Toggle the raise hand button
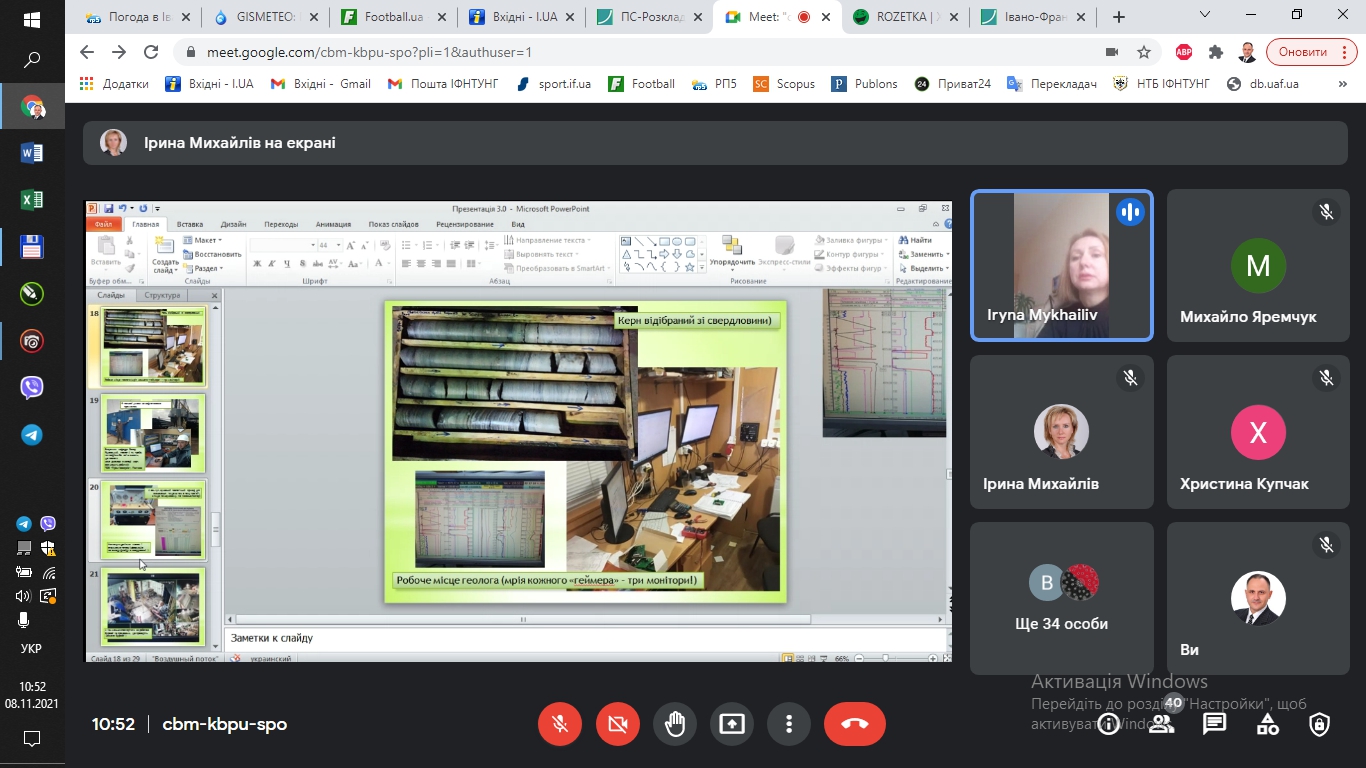The height and width of the screenshot is (768, 1366). tap(675, 724)
